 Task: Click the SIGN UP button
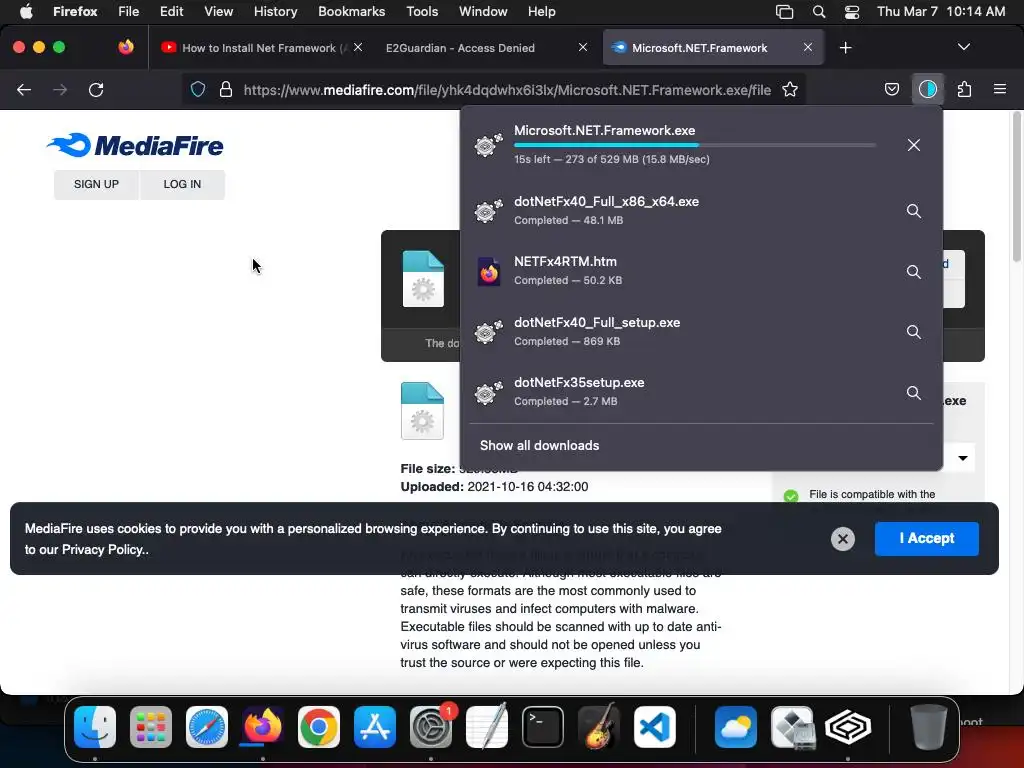(x=96, y=184)
